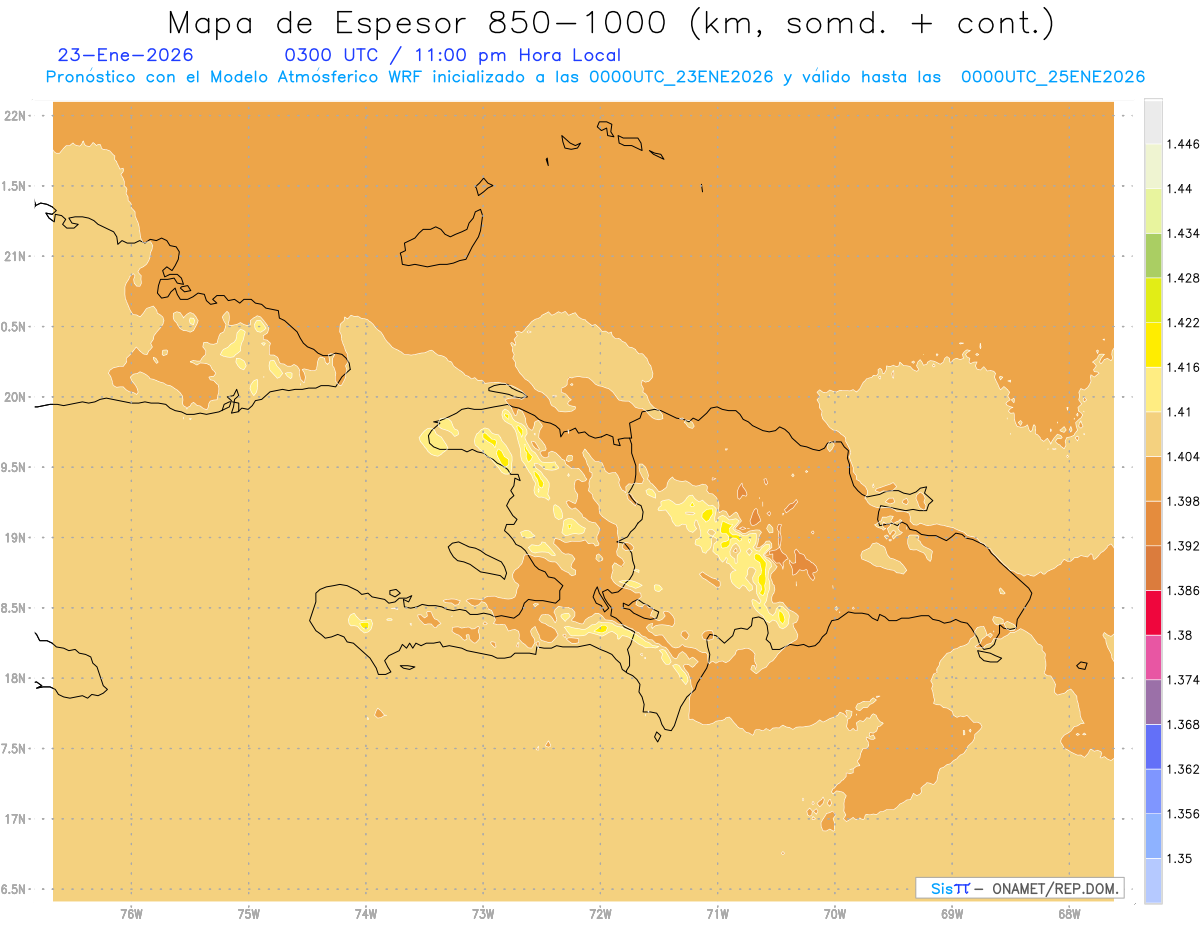Click the legend value '1.356'

1183,814
